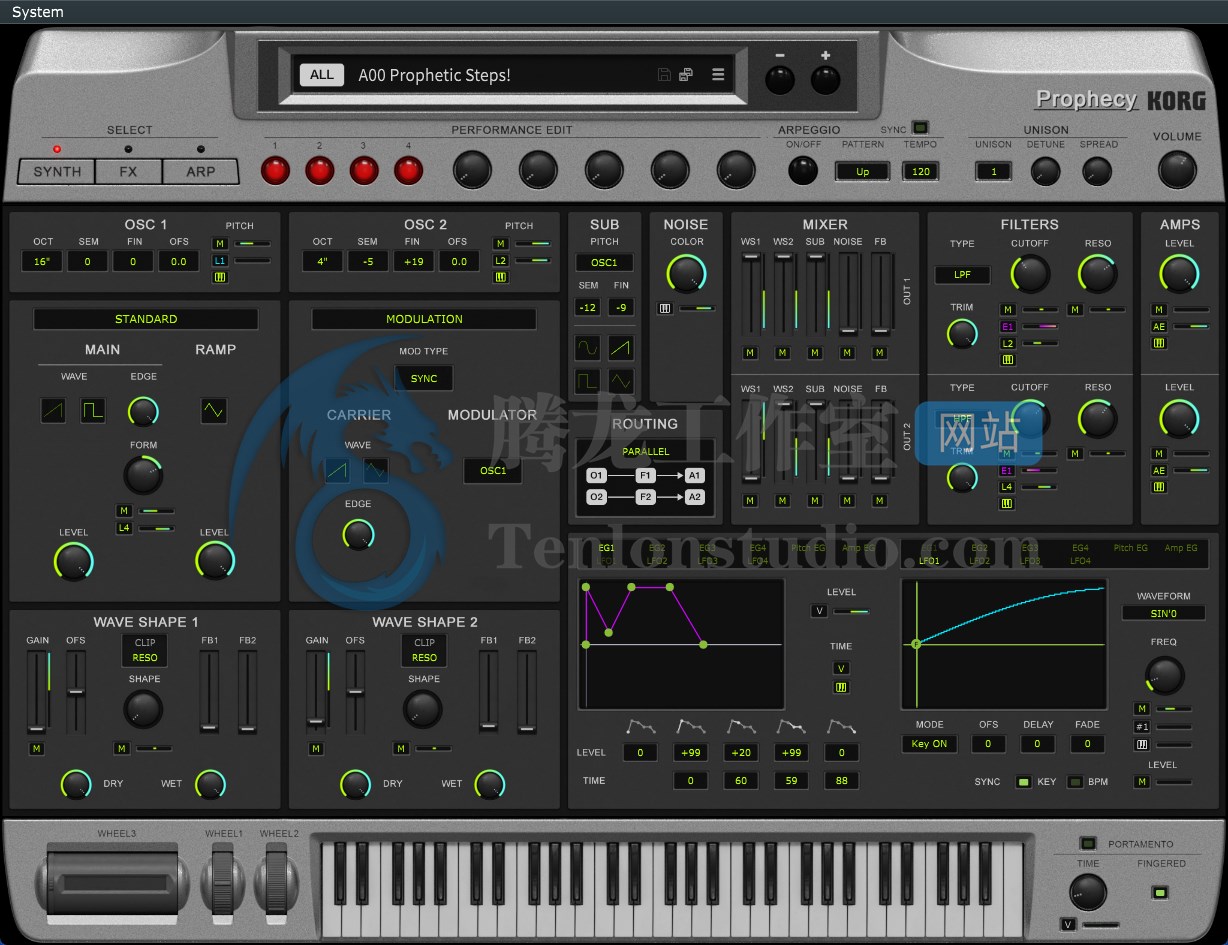Viewport: 1228px width, 945px height.
Task: Click the AE modulation icon in the AMPS section
Action: [x=1158, y=326]
